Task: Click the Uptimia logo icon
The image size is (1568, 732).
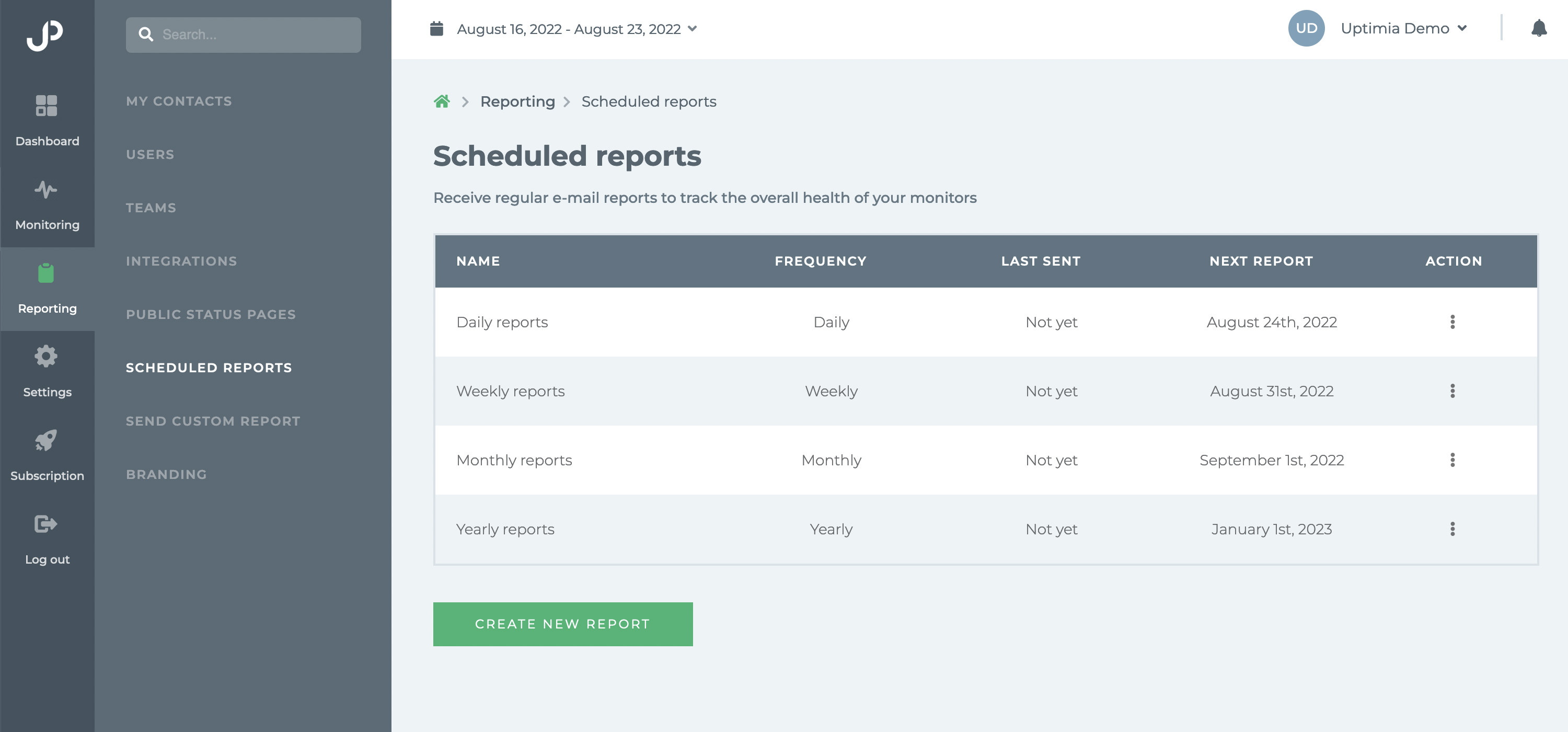Action: (x=45, y=35)
